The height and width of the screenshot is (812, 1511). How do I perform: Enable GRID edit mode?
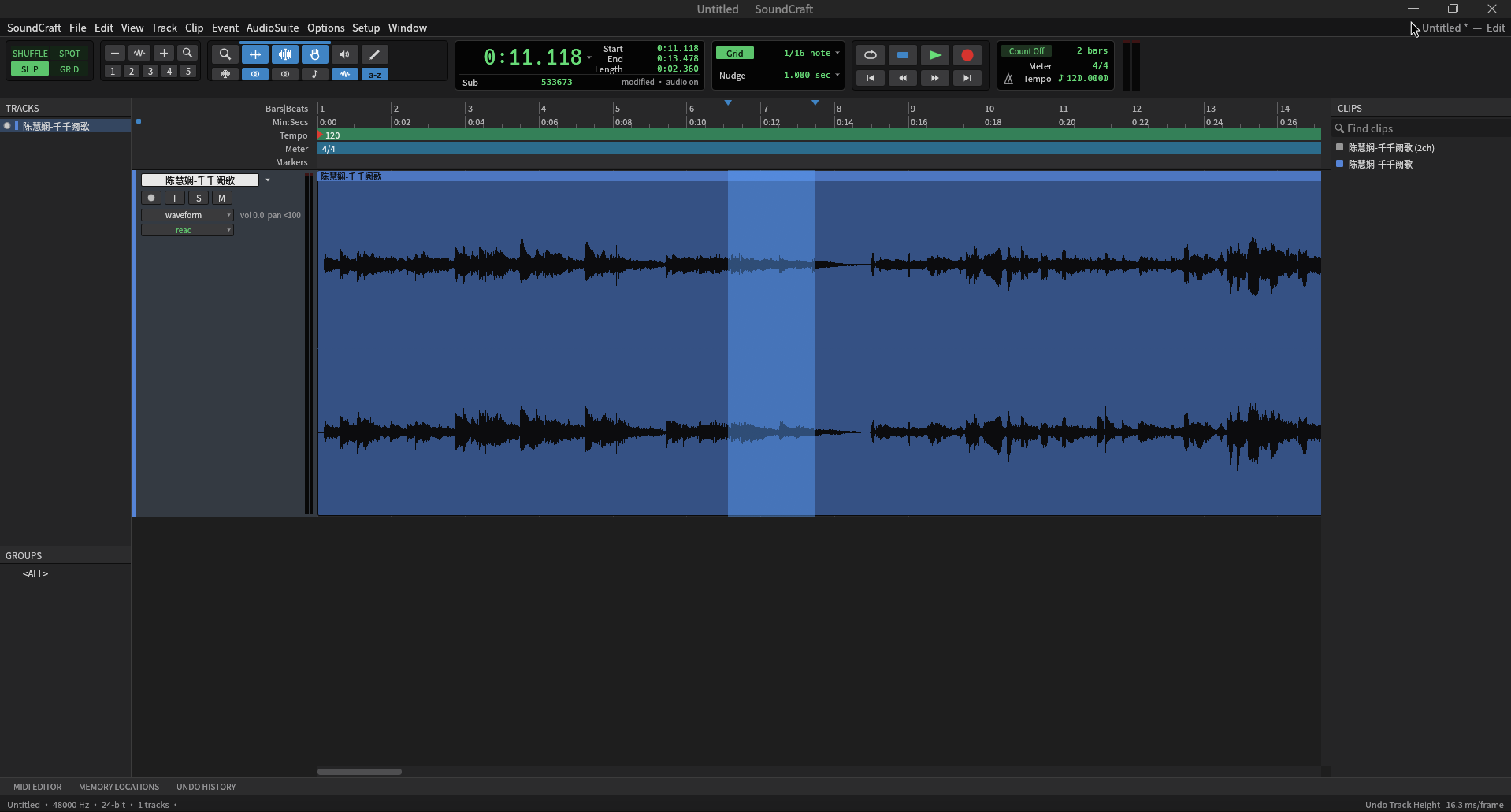point(69,69)
